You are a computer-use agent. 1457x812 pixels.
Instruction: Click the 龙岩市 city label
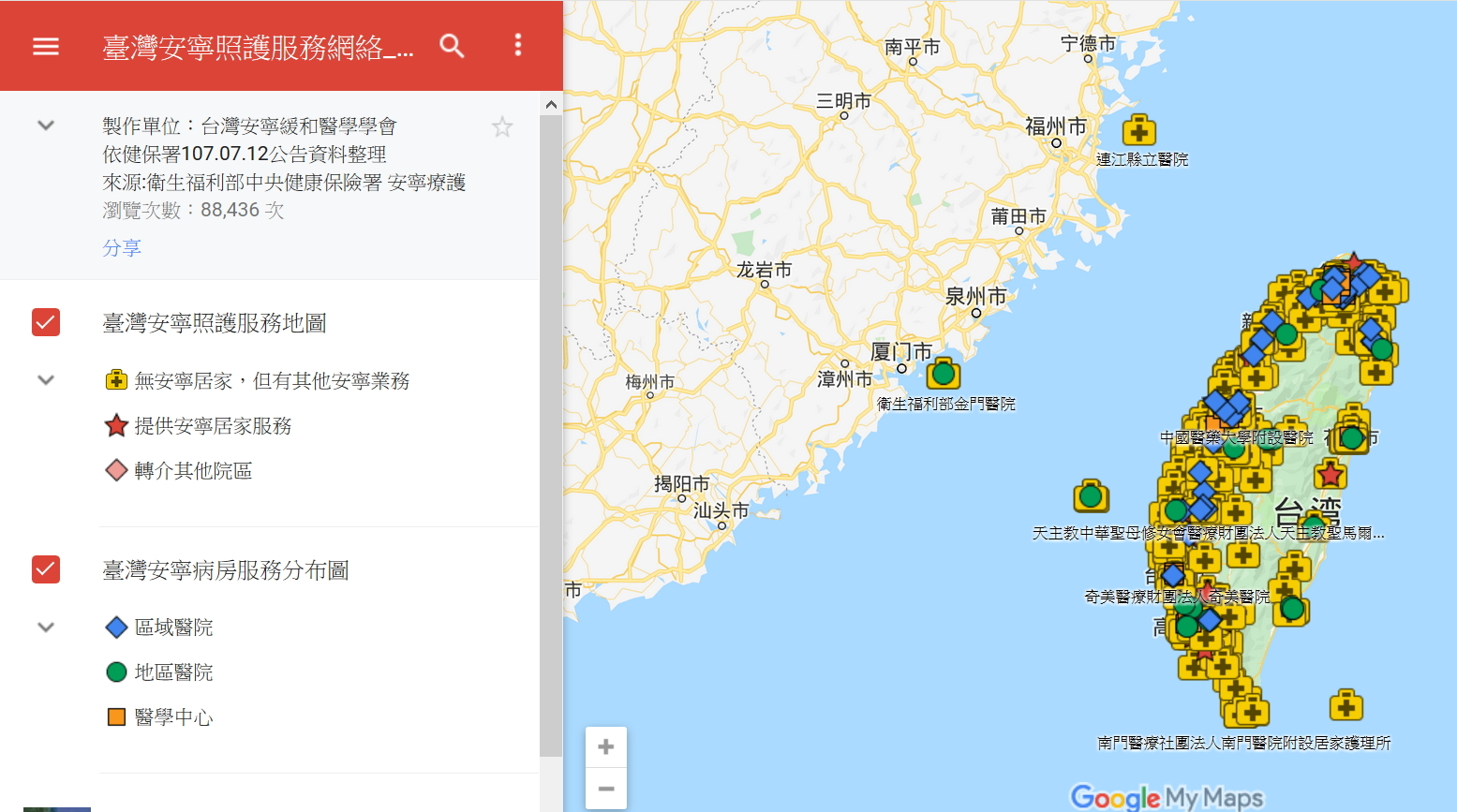click(764, 270)
